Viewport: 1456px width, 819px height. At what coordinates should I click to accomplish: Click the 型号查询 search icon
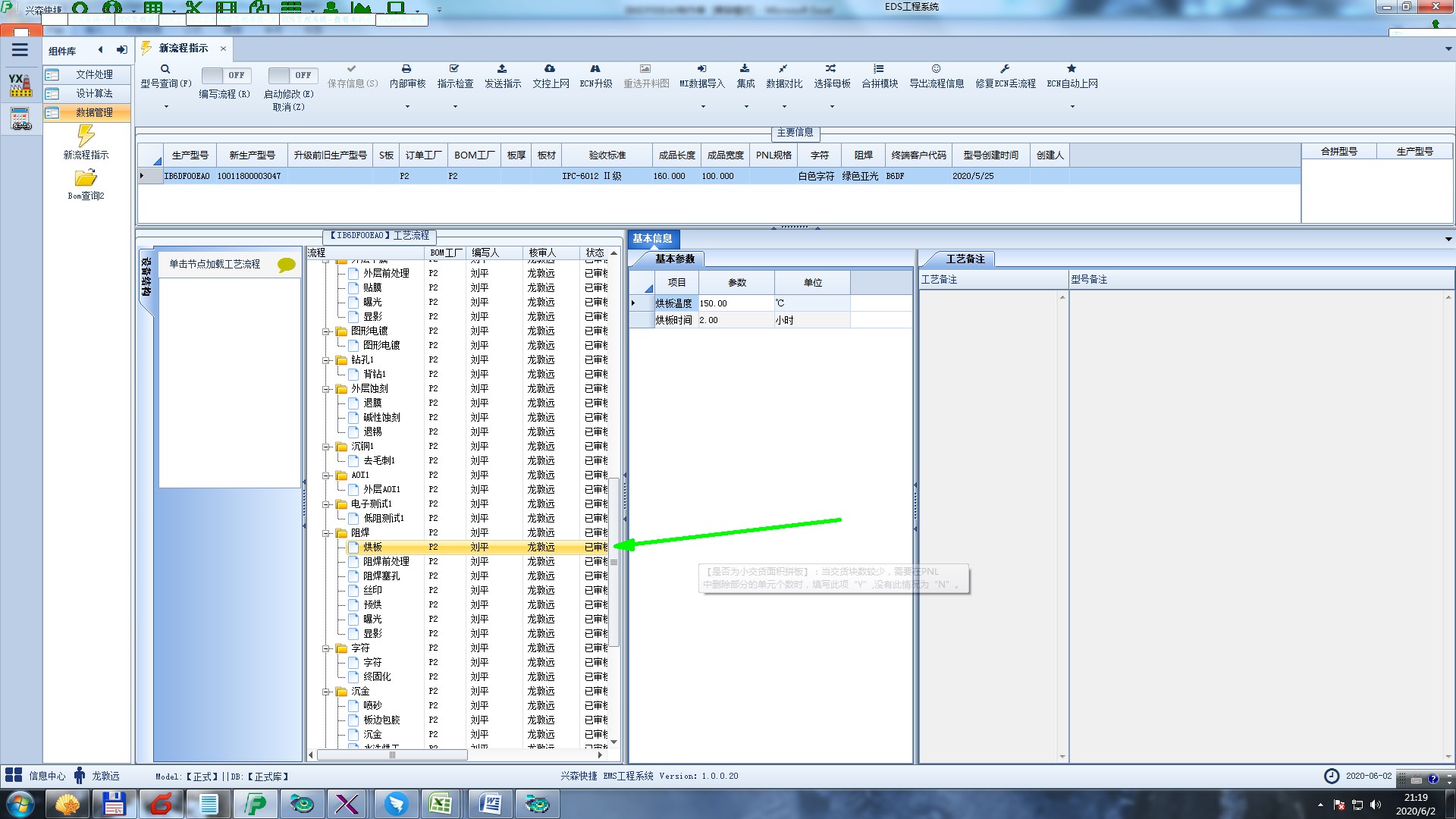click(x=165, y=69)
